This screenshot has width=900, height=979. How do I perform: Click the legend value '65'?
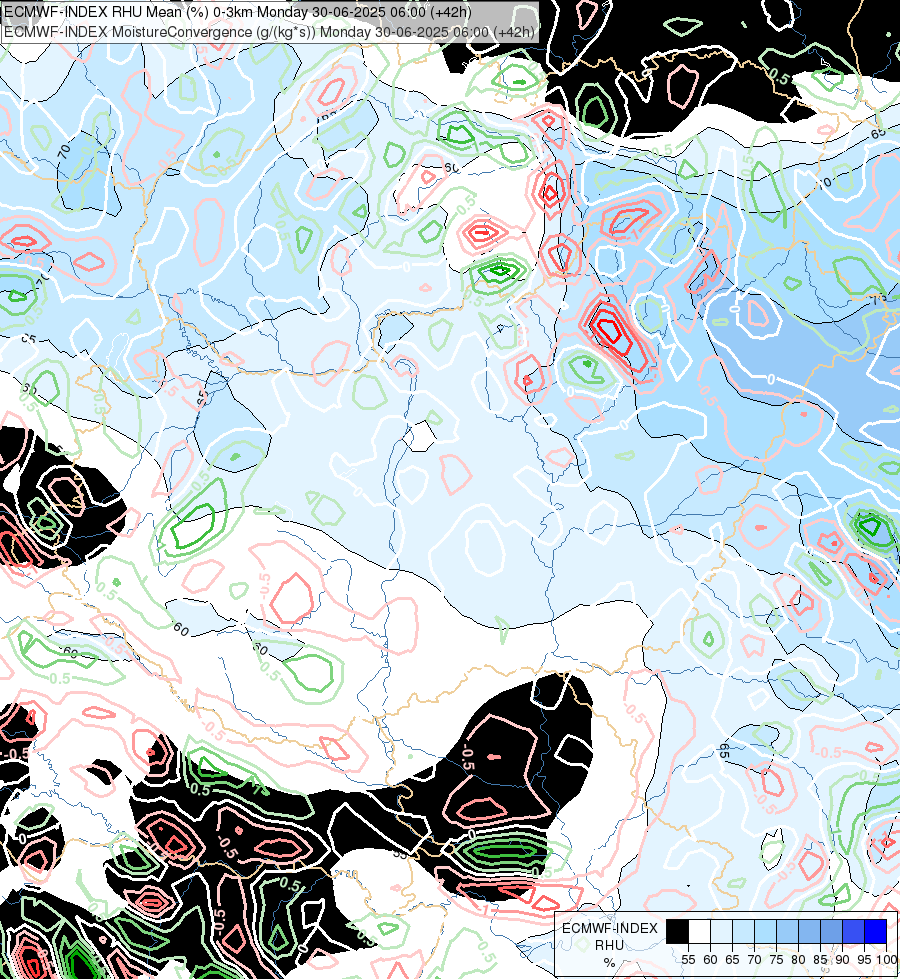click(x=732, y=960)
